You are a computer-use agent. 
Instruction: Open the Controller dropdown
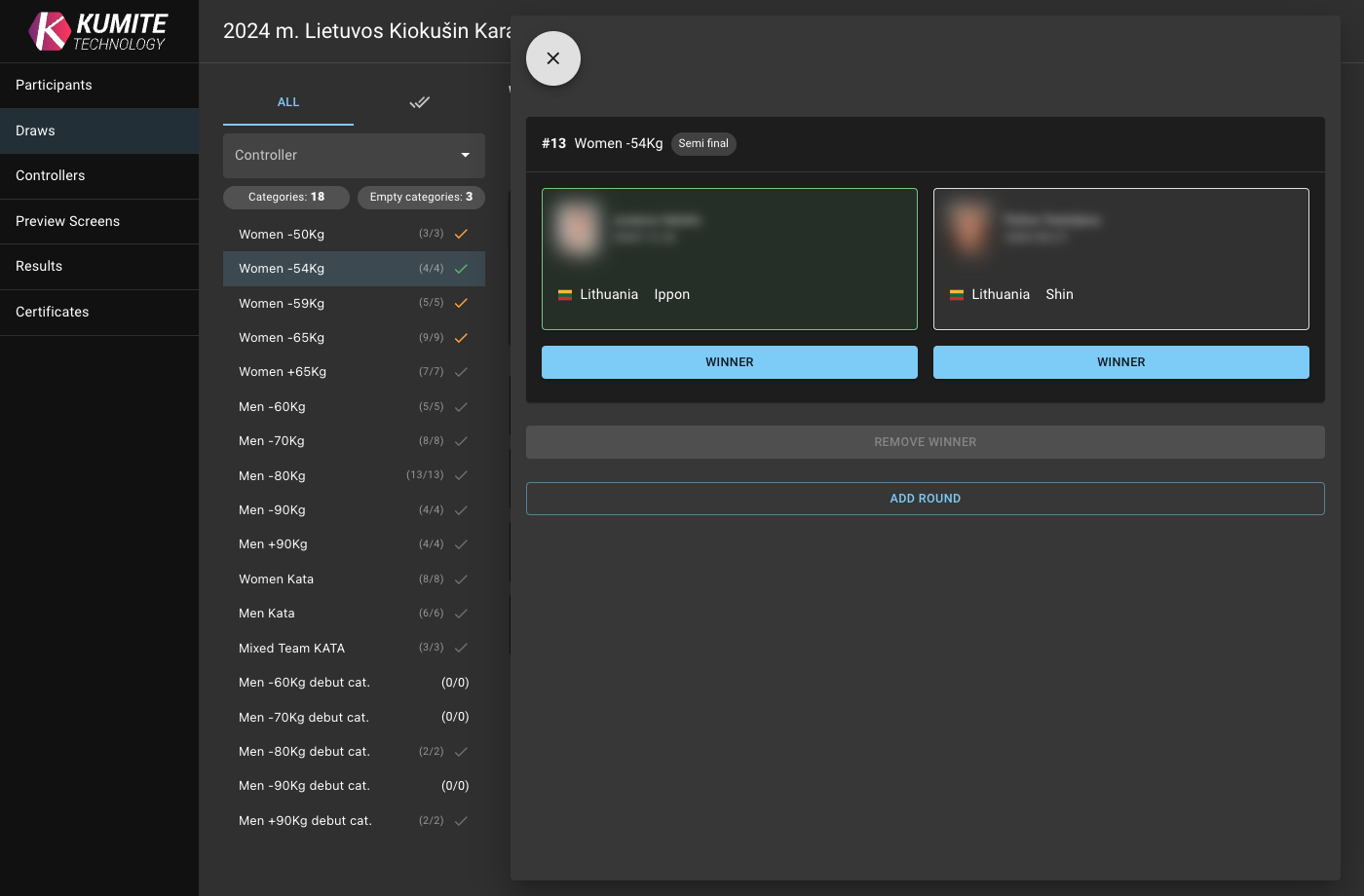click(354, 155)
